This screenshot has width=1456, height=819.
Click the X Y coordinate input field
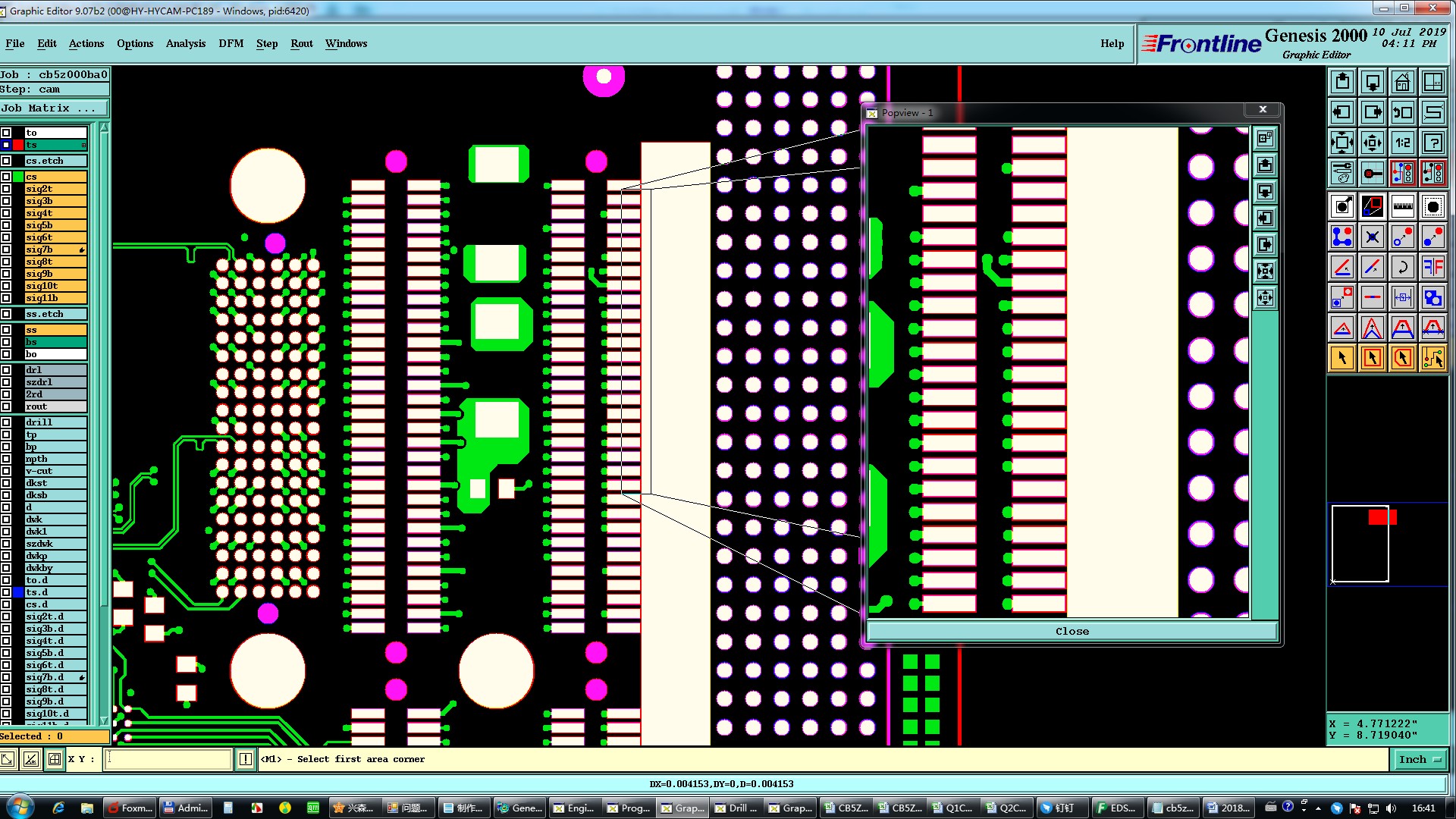(168, 759)
